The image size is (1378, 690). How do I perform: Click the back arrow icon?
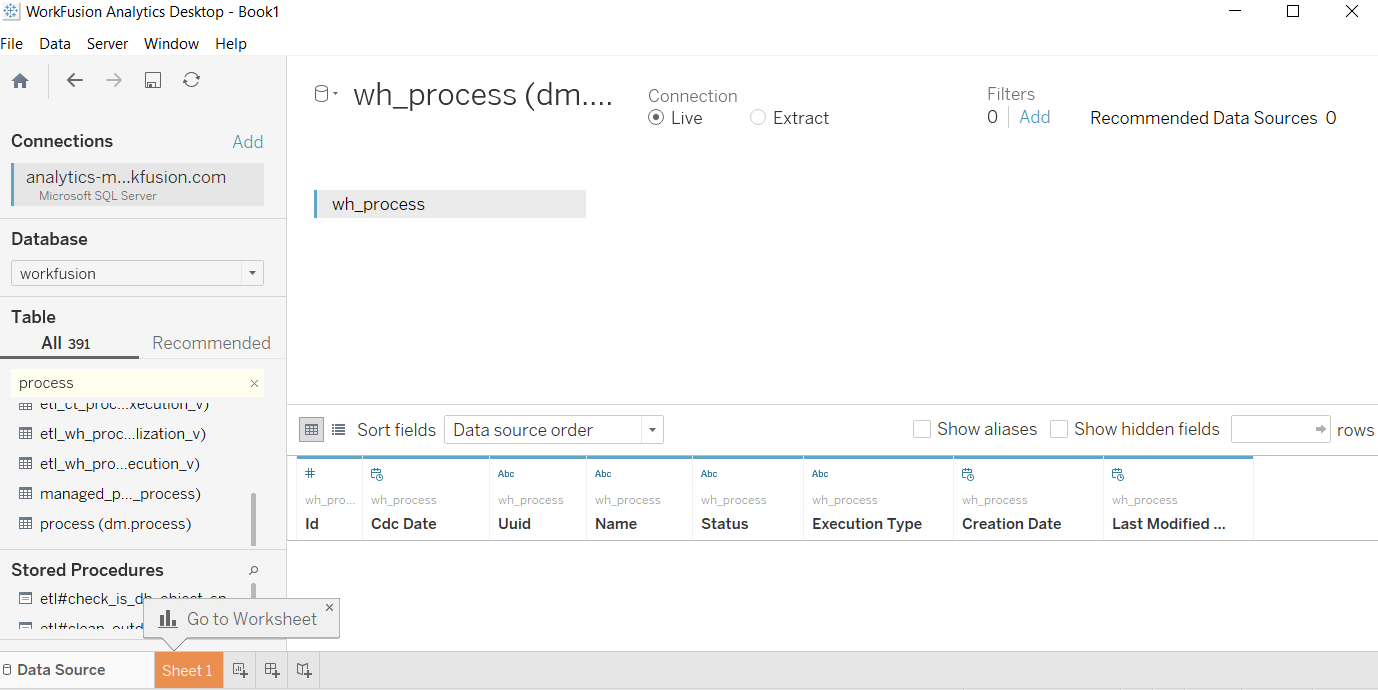tap(75, 80)
